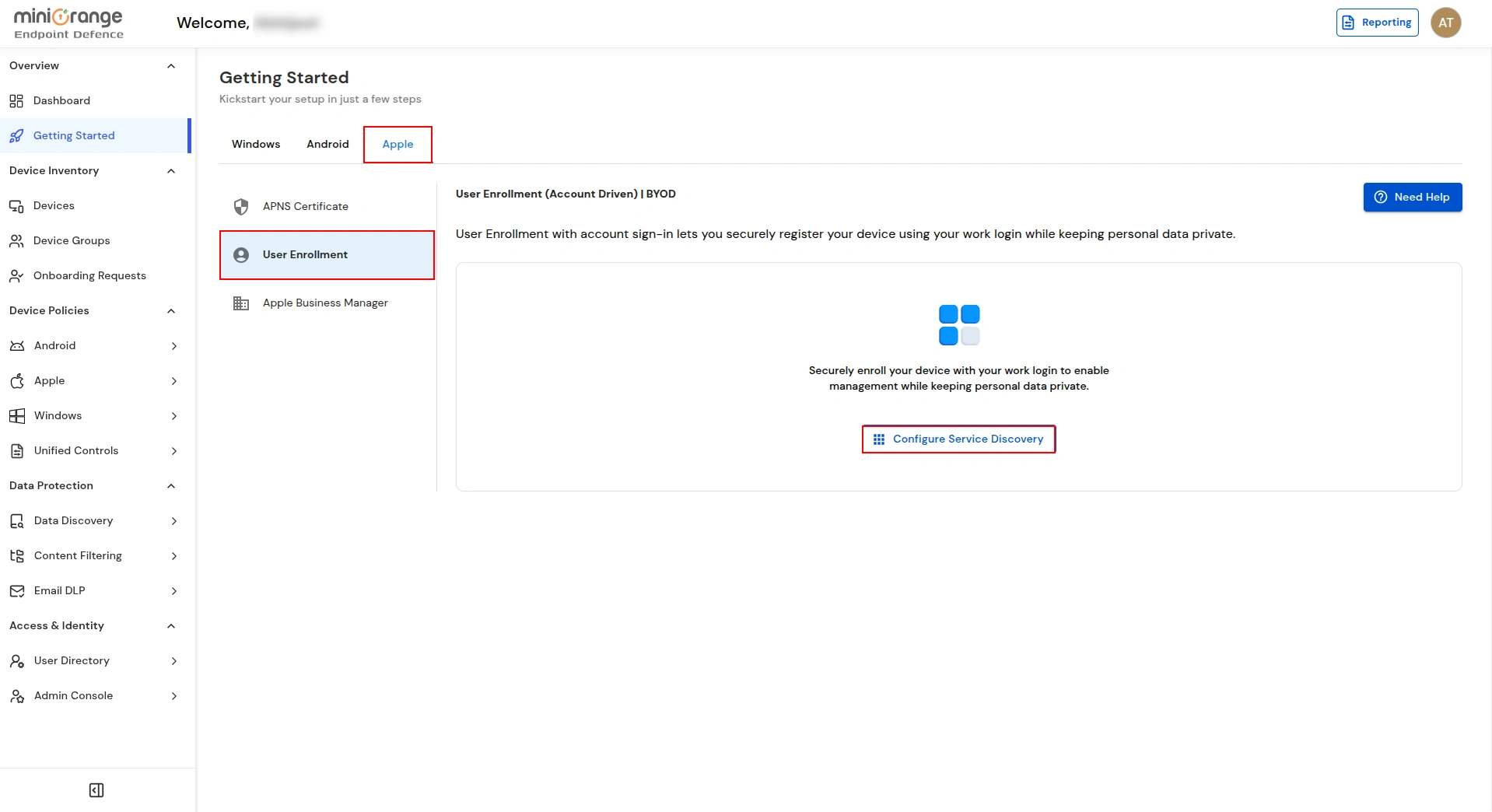Open Getting Started in the sidebar
The image size is (1492, 812).
94,135
